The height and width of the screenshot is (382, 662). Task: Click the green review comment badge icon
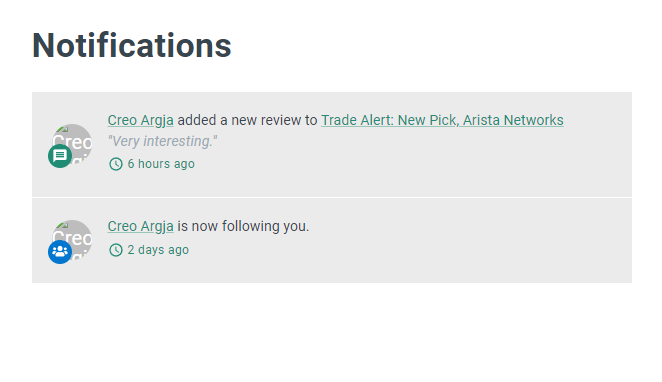pyautogui.click(x=60, y=156)
